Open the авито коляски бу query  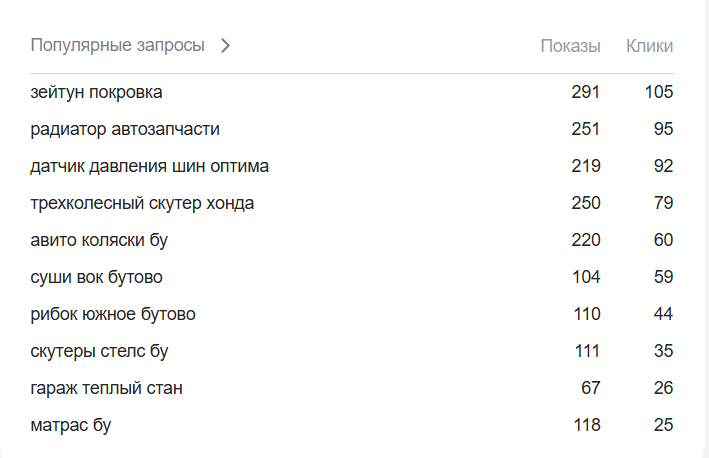tap(99, 240)
